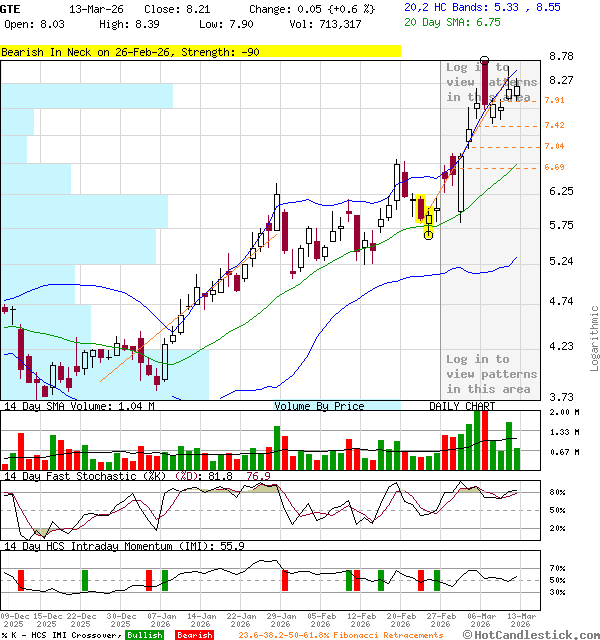Click the yellow circle pattern marker
600x640 pixels.
click(x=429, y=234)
